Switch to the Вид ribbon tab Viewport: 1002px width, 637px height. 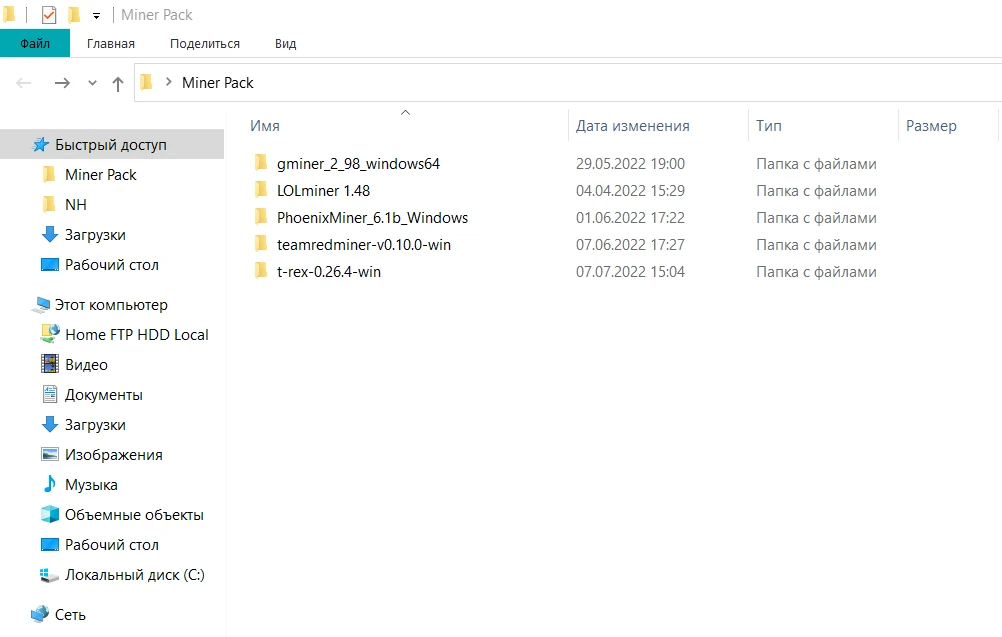285,44
